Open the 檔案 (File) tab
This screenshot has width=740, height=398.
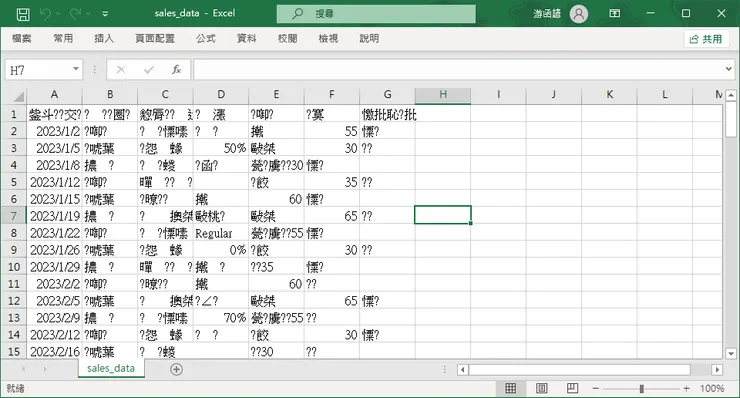pyautogui.click(x=22, y=39)
